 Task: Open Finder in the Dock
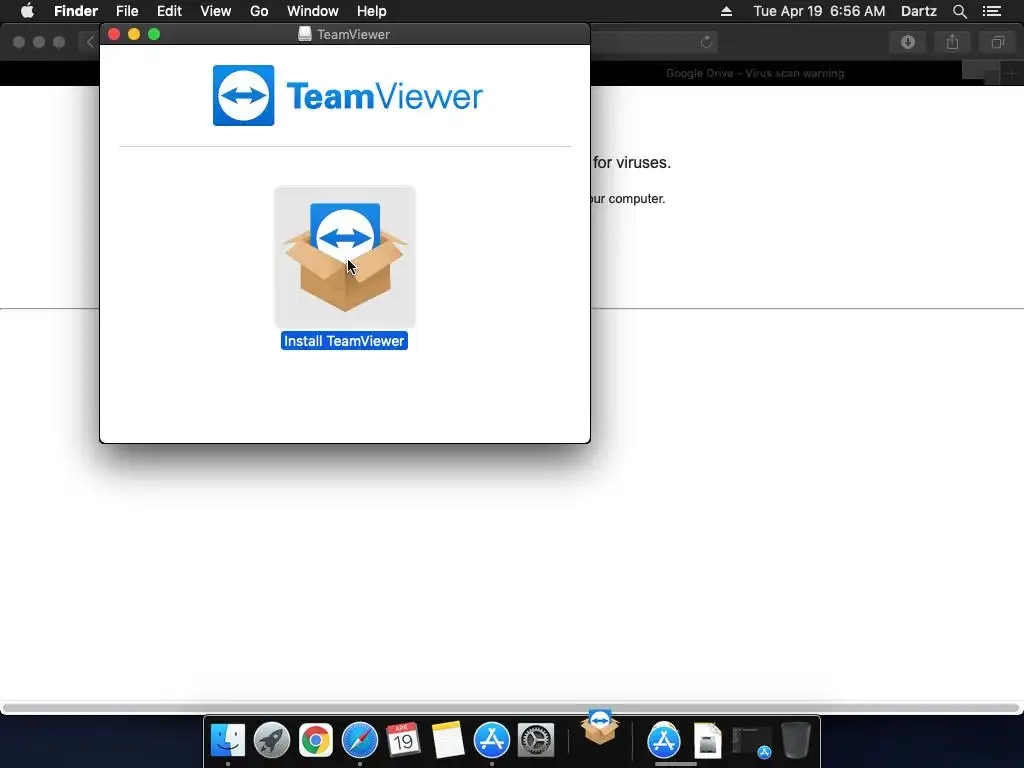click(x=227, y=740)
